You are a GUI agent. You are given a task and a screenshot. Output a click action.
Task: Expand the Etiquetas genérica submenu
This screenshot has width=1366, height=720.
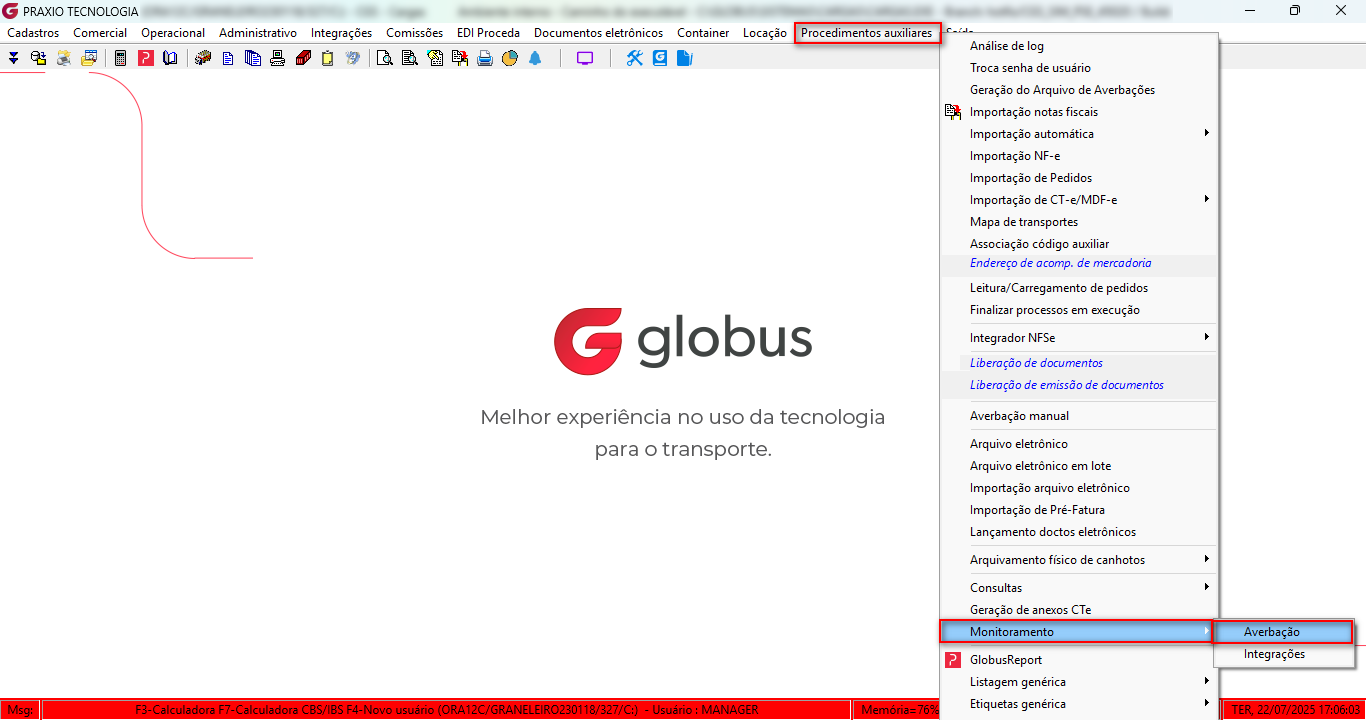[x=1077, y=704]
